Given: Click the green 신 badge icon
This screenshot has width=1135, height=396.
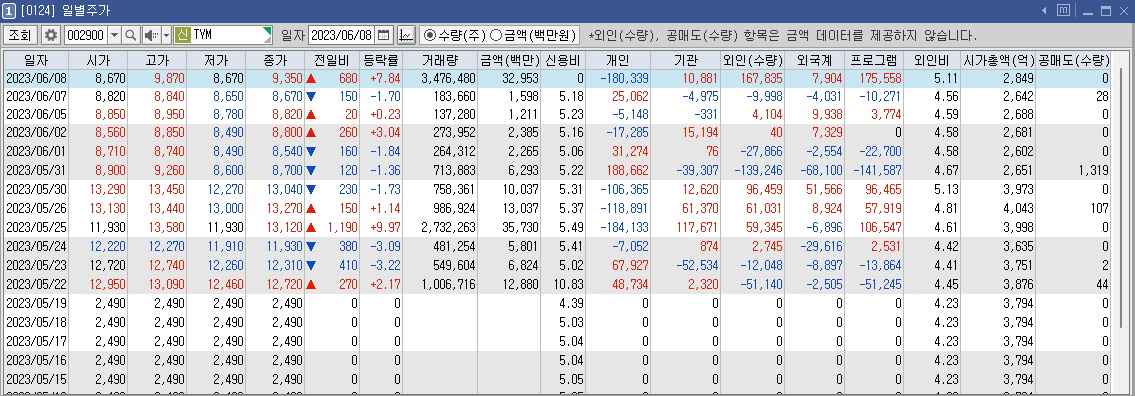Looking at the screenshot, I should pyautogui.click(x=182, y=35).
